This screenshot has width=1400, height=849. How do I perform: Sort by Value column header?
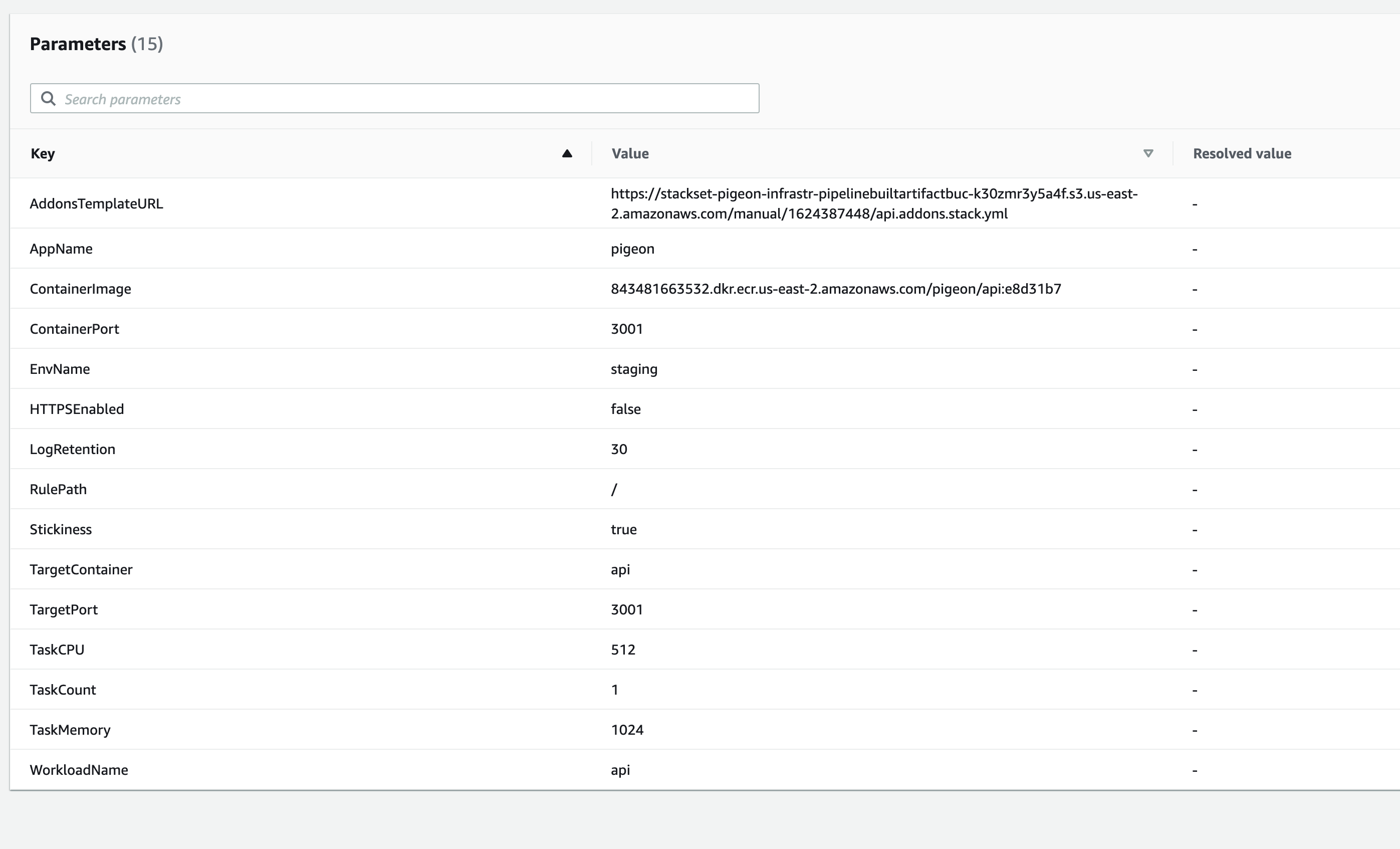630,153
